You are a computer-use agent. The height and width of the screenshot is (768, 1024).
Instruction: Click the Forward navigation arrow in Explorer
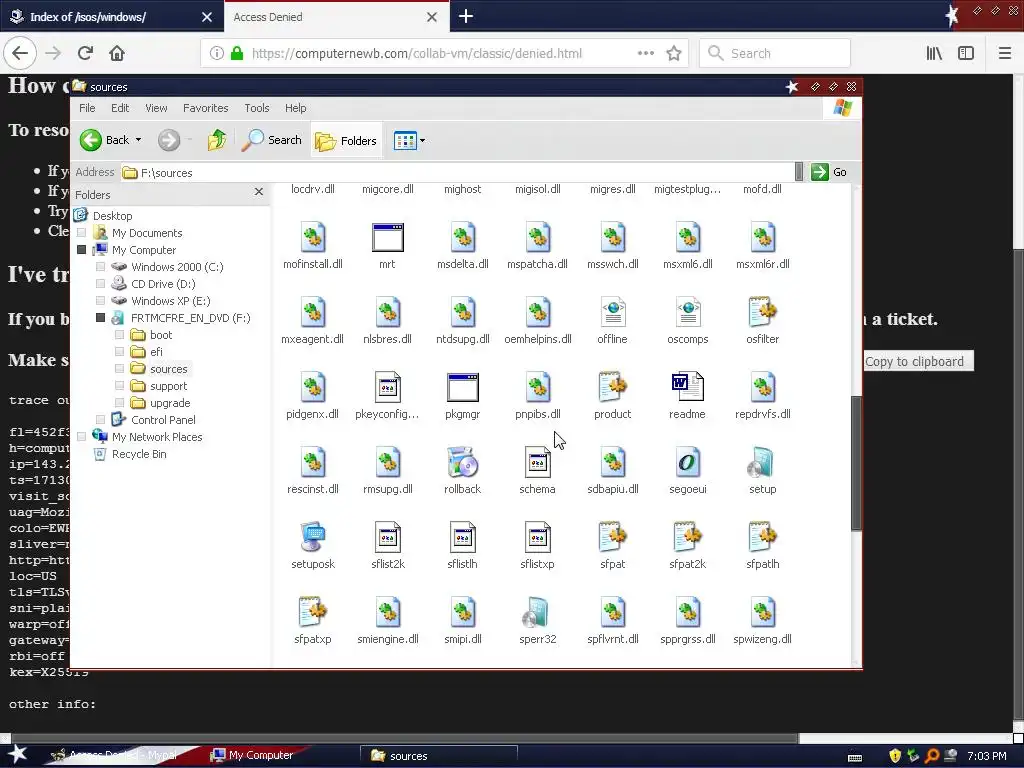point(169,140)
